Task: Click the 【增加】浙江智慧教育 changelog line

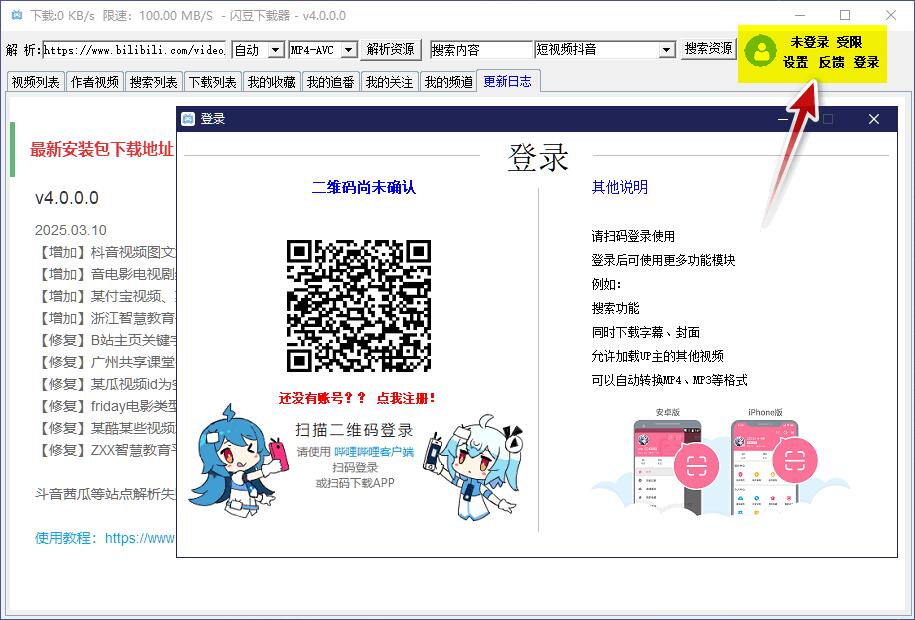Action: click(106, 318)
